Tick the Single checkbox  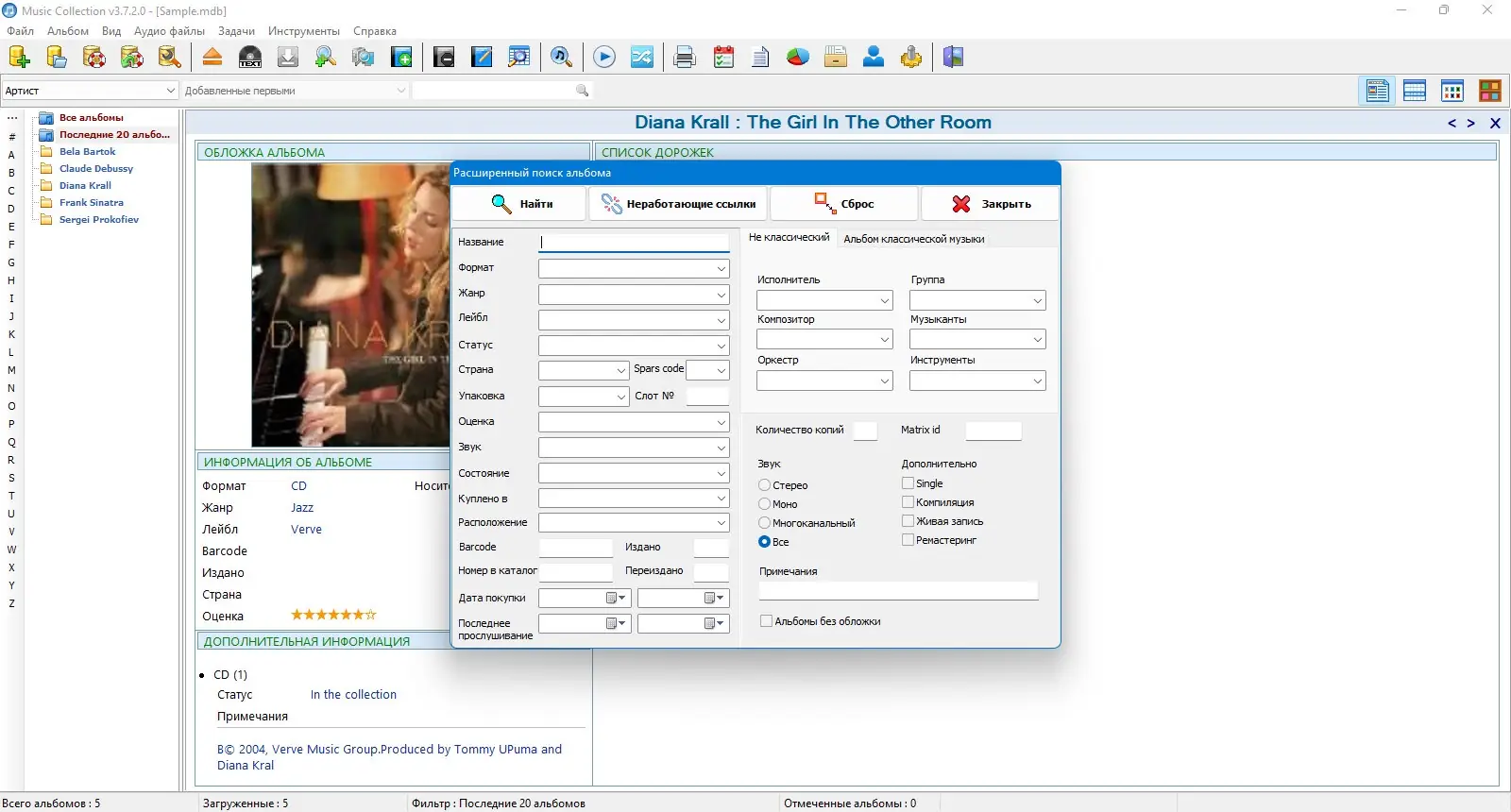click(908, 483)
